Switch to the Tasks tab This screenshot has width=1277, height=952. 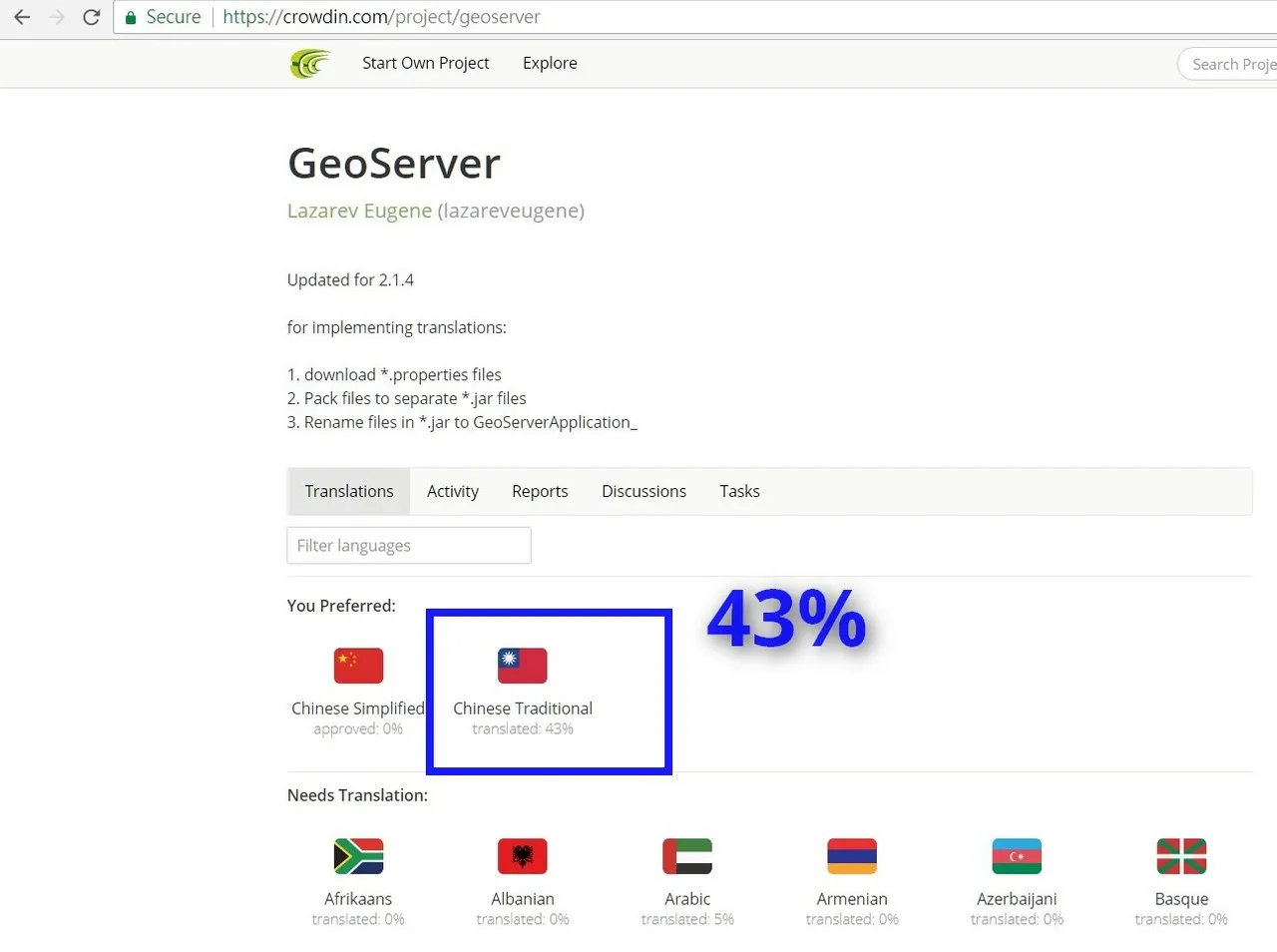coord(739,491)
